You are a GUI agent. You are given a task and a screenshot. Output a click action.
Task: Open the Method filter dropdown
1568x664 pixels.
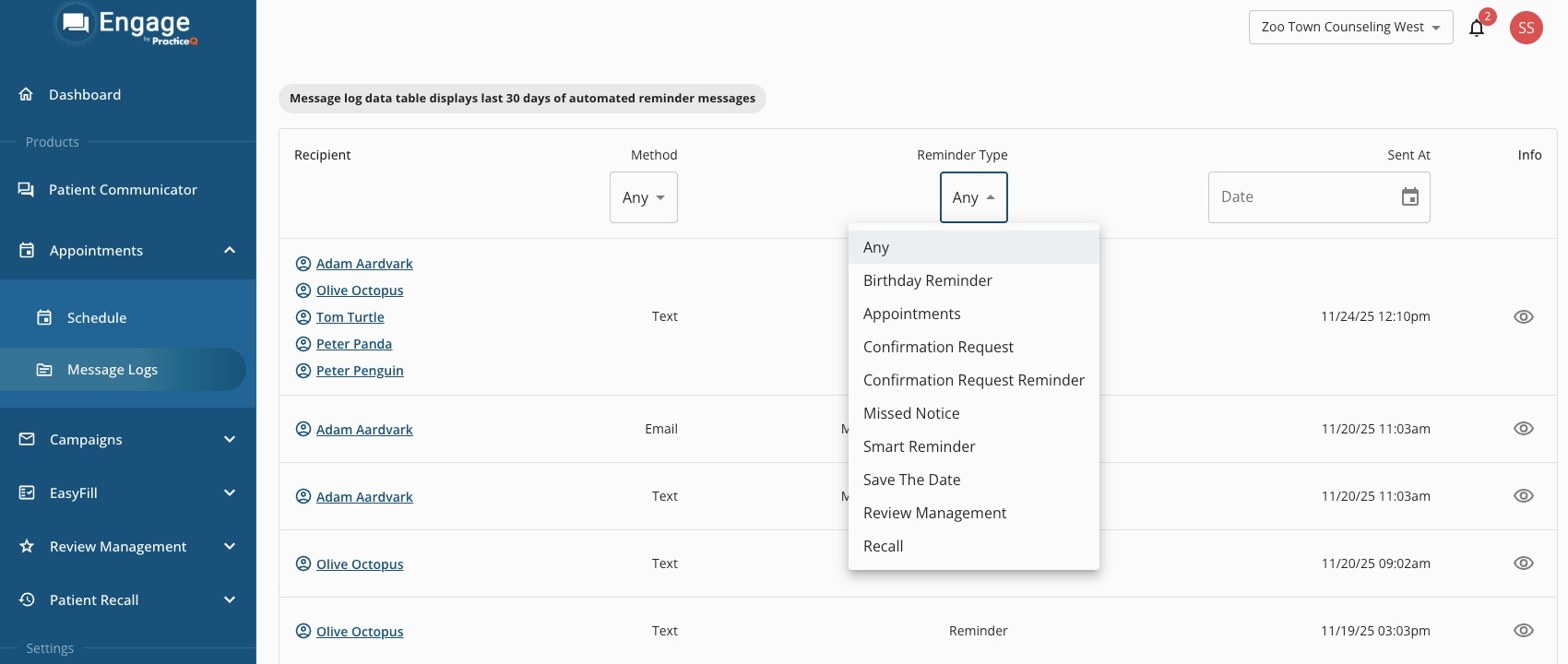pyautogui.click(x=643, y=197)
